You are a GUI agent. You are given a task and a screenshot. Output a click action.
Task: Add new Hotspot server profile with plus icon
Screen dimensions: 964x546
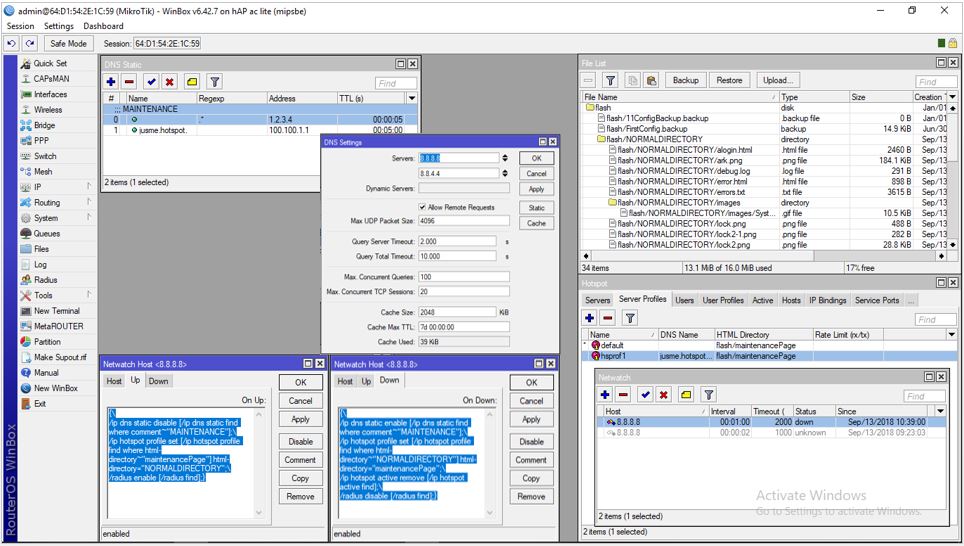click(590, 318)
